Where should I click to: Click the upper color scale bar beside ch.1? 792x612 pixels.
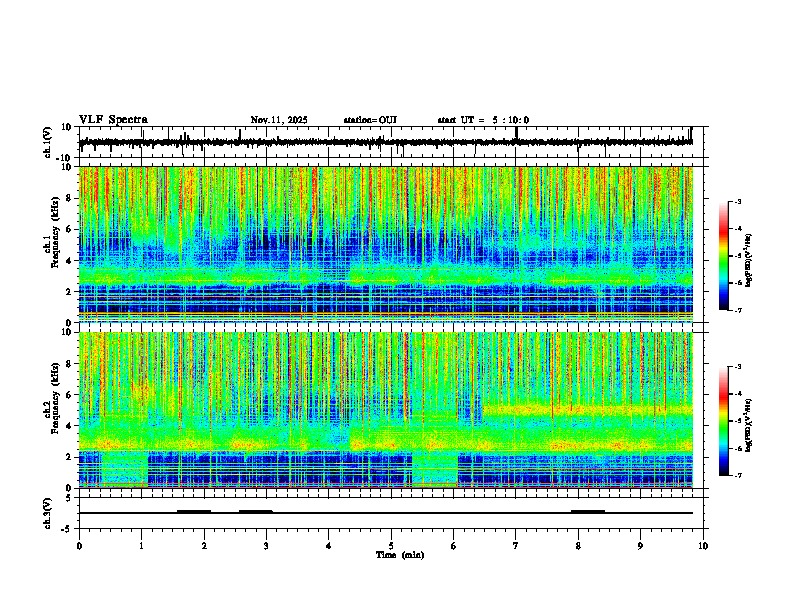(724, 256)
